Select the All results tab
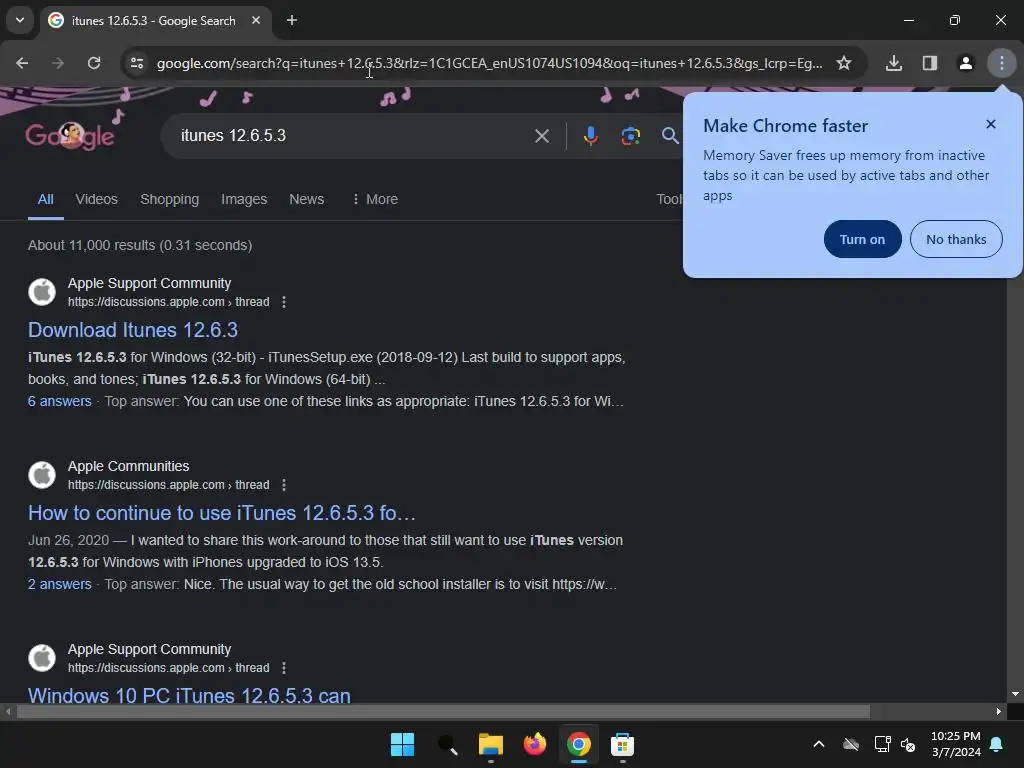Screen dimensions: 1024x768 click(46, 199)
